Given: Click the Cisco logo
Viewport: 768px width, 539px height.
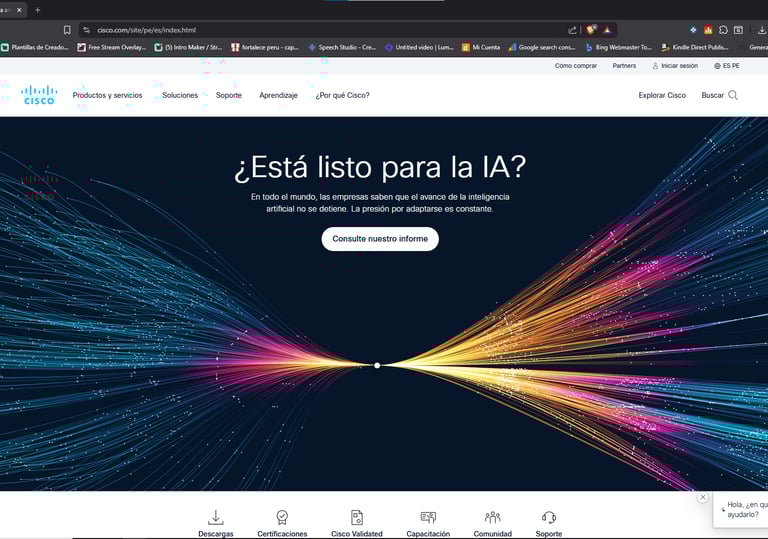Looking at the screenshot, I should [x=39, y=95].
